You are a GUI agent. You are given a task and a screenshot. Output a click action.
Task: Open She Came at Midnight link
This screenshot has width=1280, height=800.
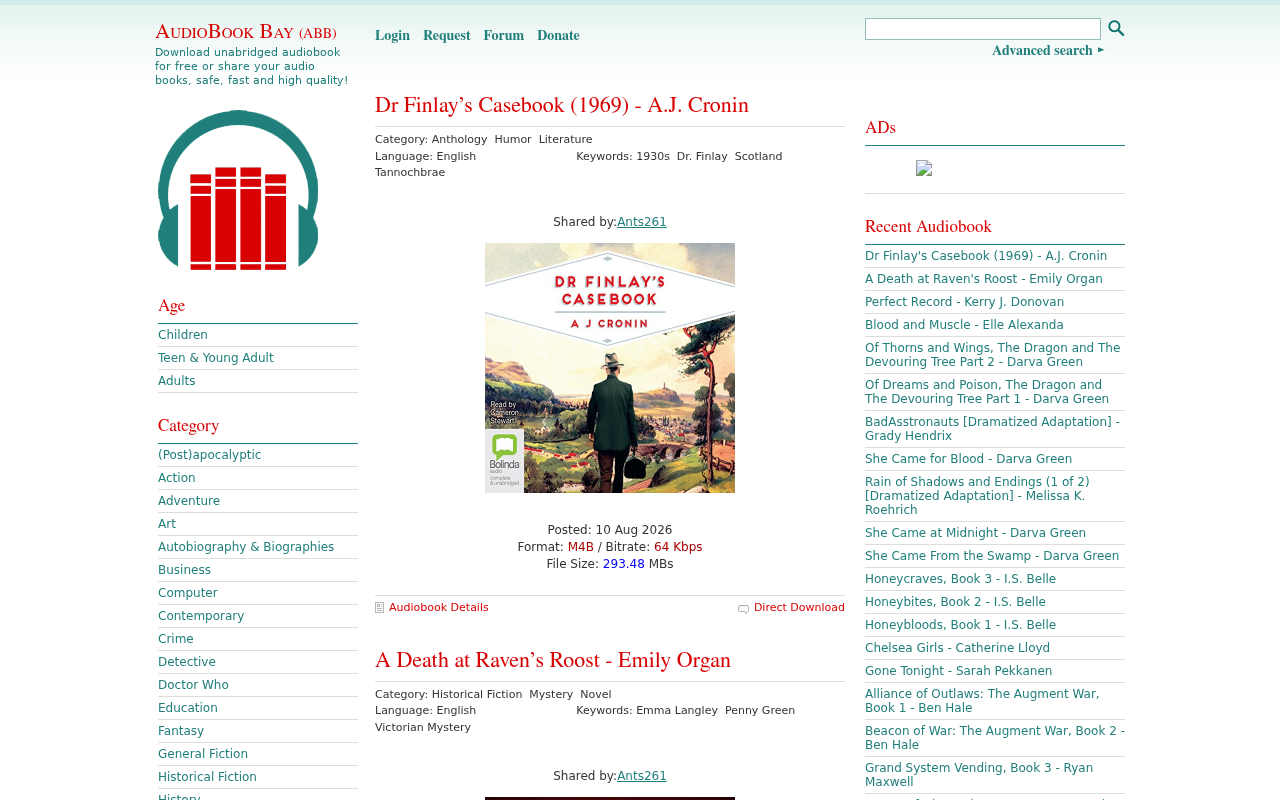975,533
